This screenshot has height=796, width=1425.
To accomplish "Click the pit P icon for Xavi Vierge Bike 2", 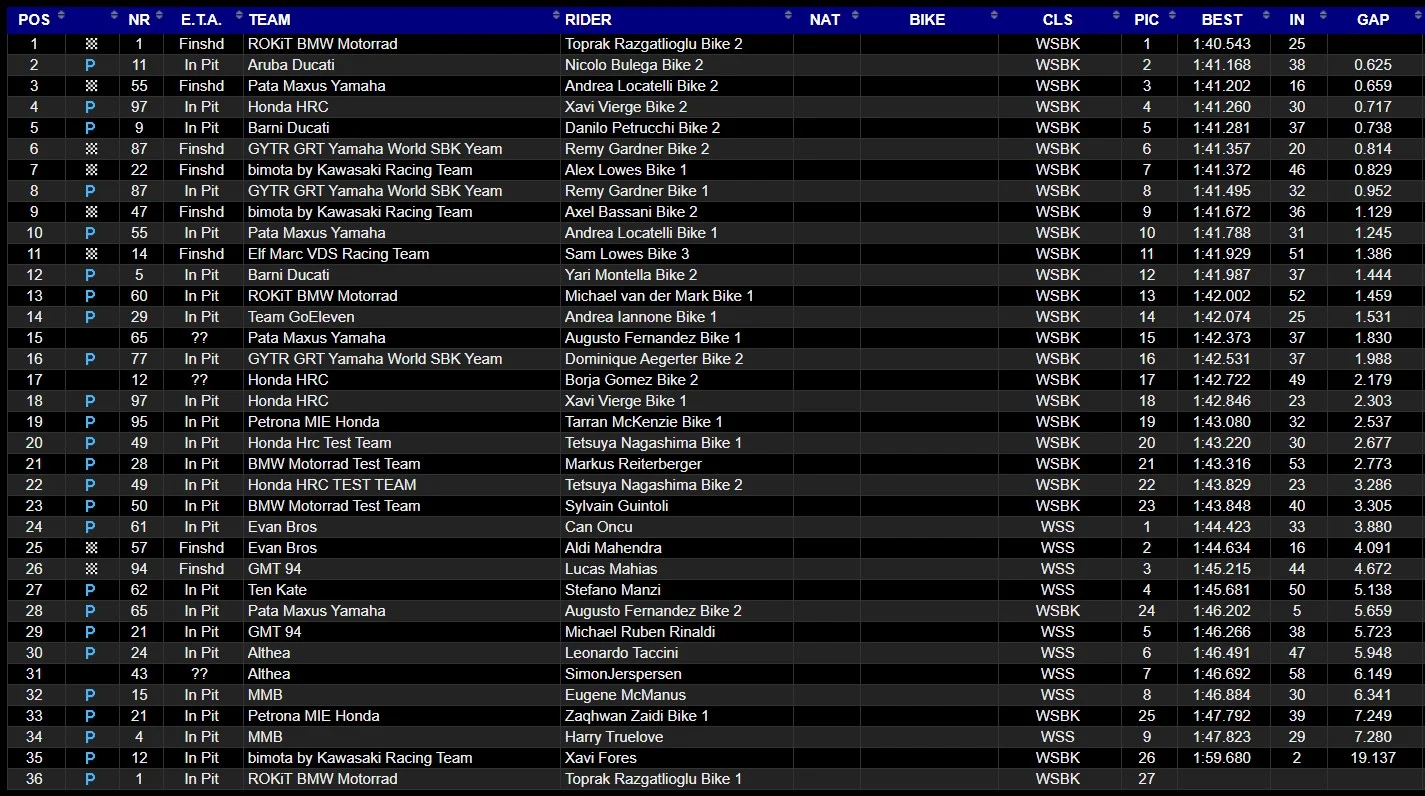I will (91, 107).
